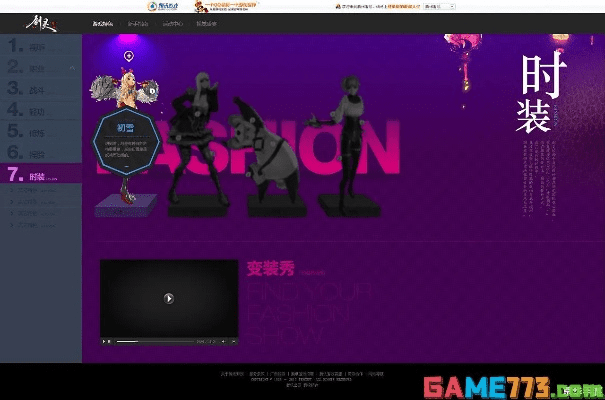Select the highlighted section 7 时装

40,174
